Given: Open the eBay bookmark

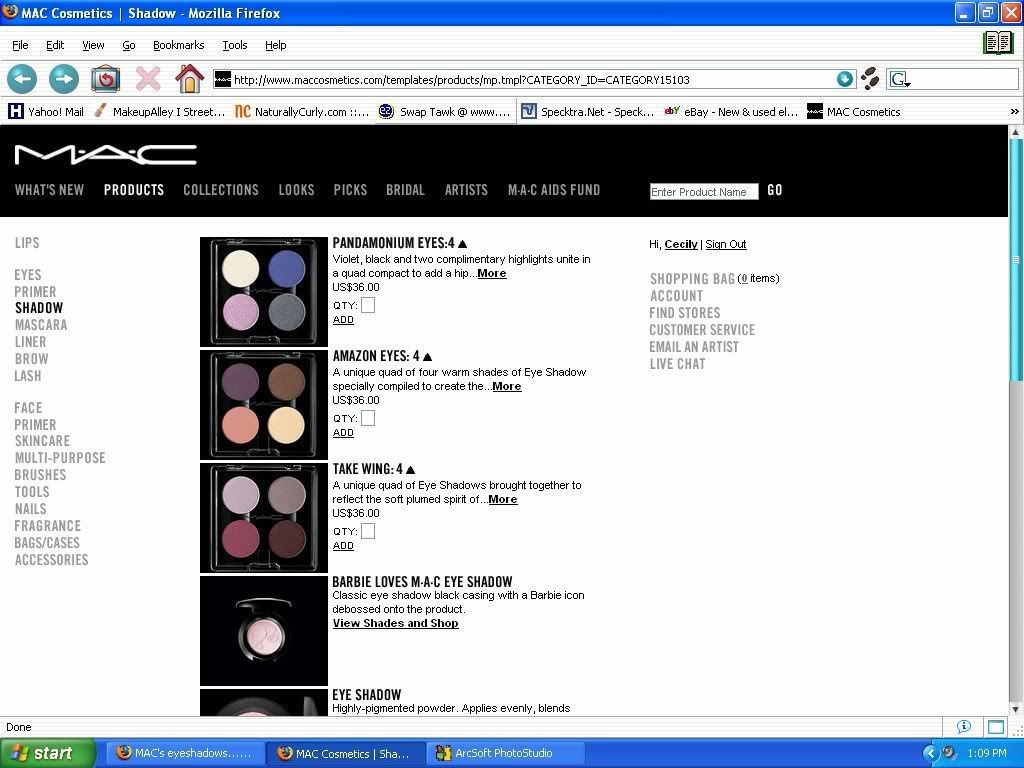Looking at the screenshot, I should point(731,112).
